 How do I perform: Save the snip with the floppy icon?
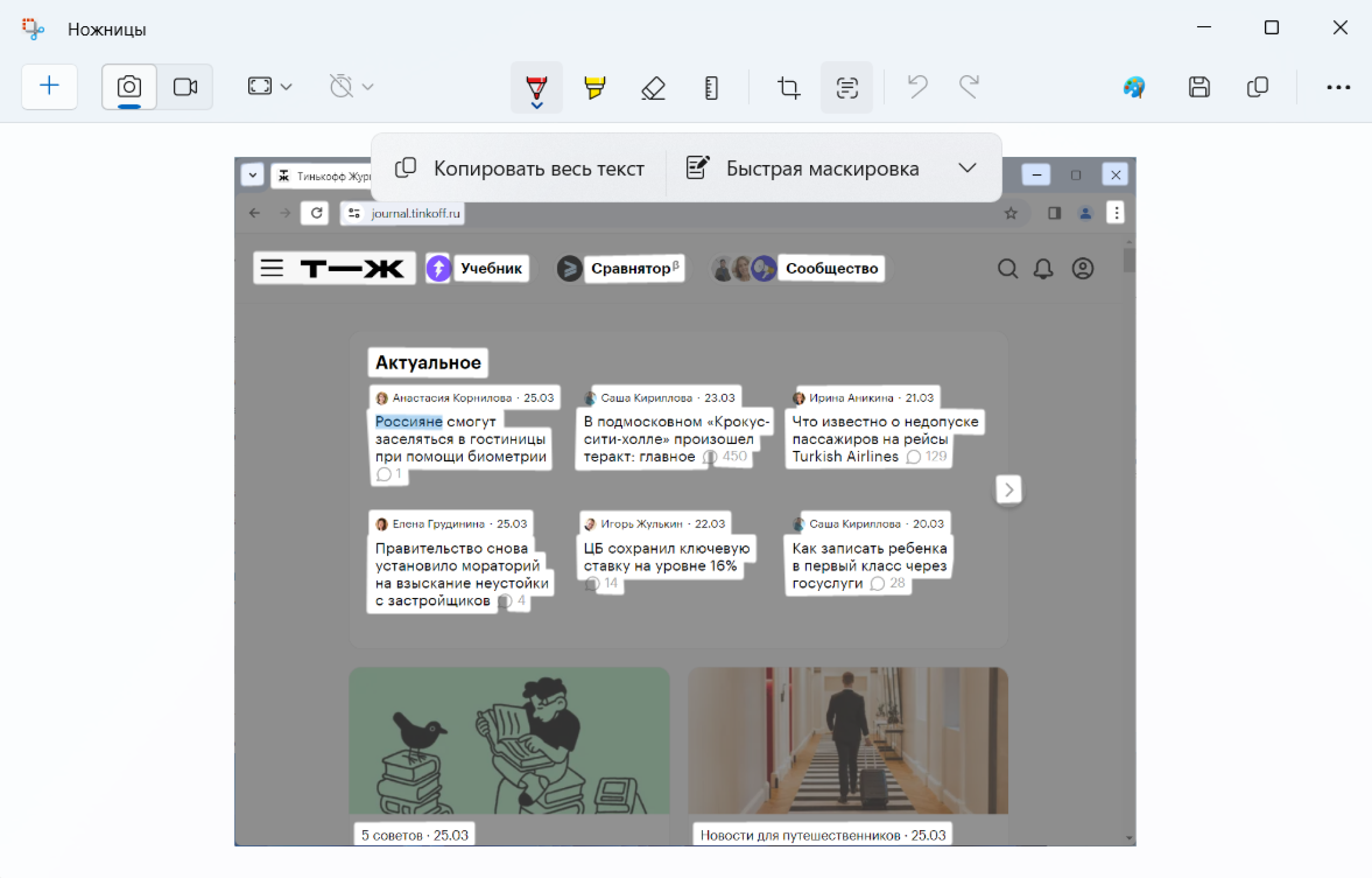(1199, 87)
